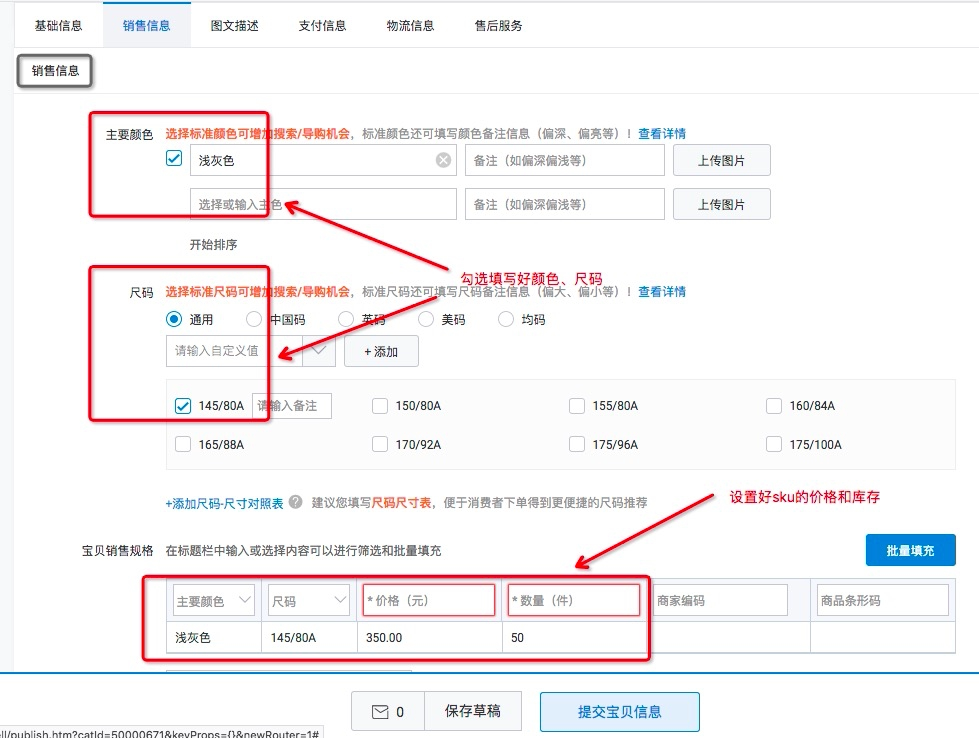Open the 物流信息 tab
Screen dimensions: 979x738
pyautogui.click(x=409, y=26)
